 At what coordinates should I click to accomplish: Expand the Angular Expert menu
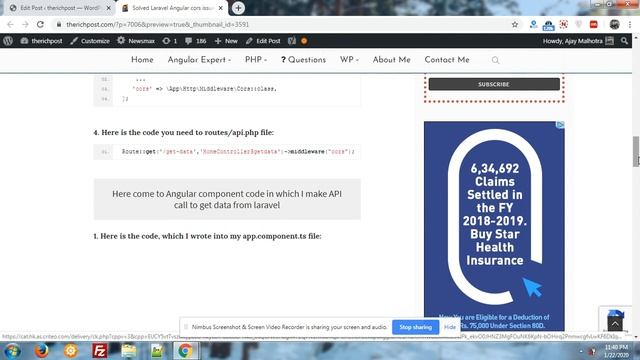199,60
